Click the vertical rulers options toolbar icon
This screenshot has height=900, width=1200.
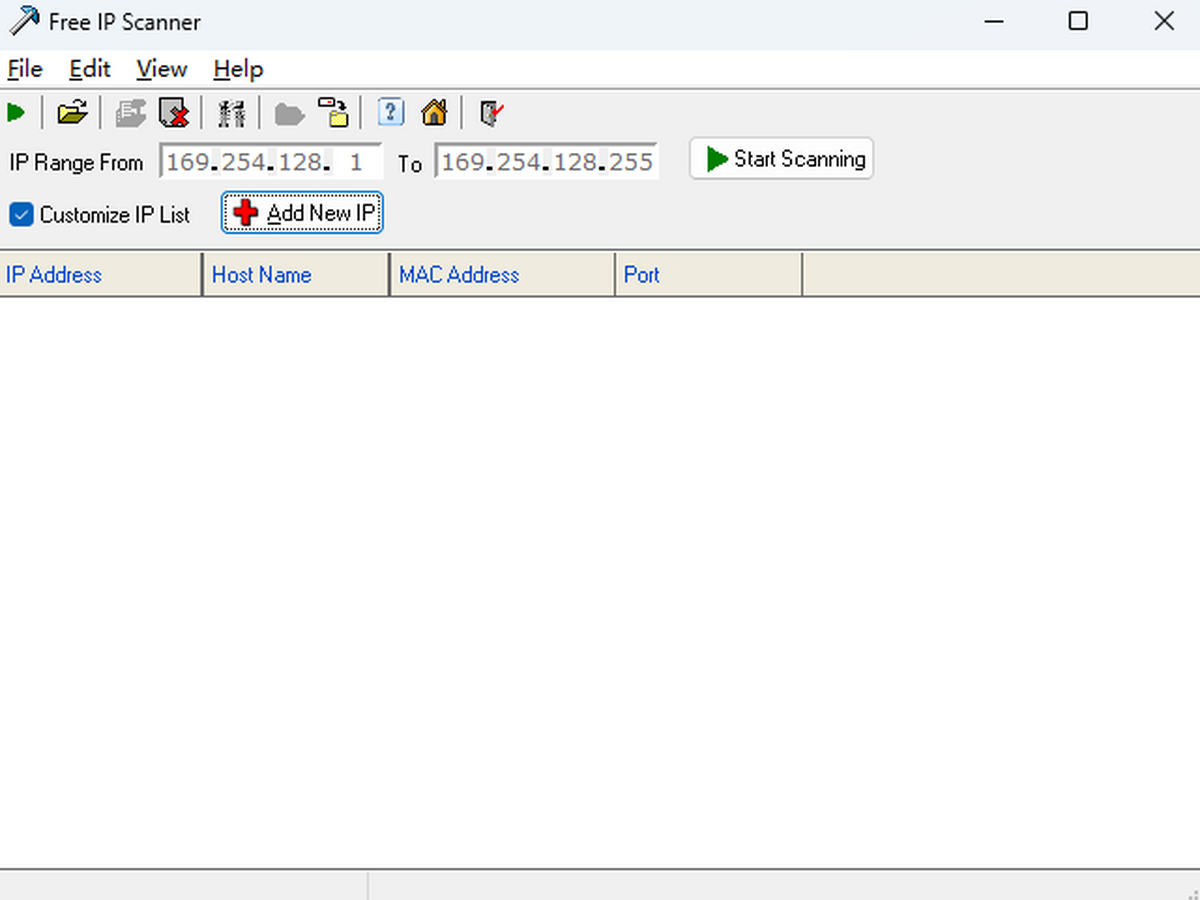coord(232,113)
